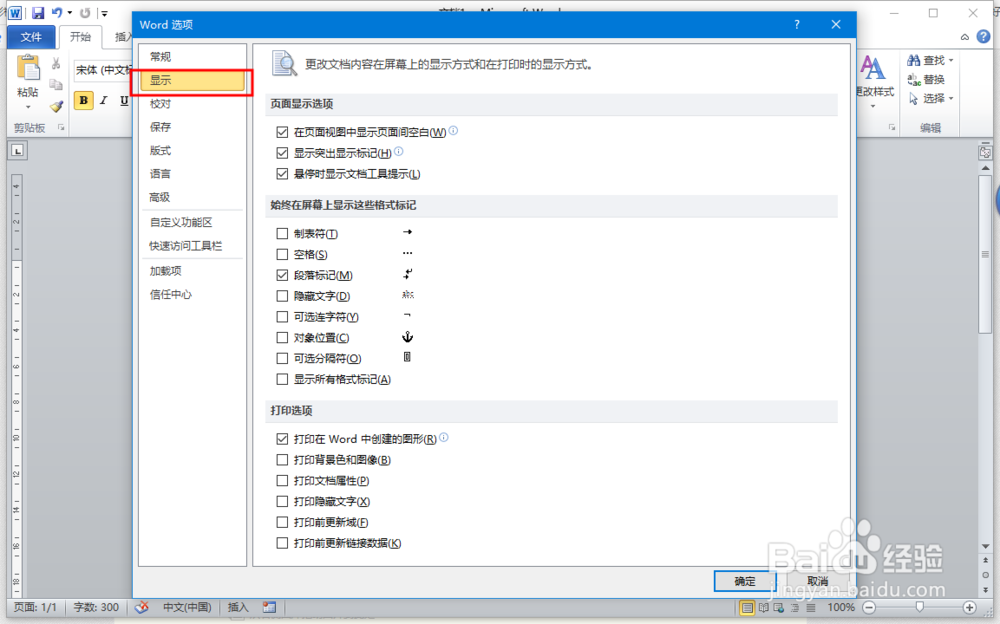This screenshot has height=624, width=1000.
Task: Enable 显示所有格式标记 checkbox
Action: 282,379
